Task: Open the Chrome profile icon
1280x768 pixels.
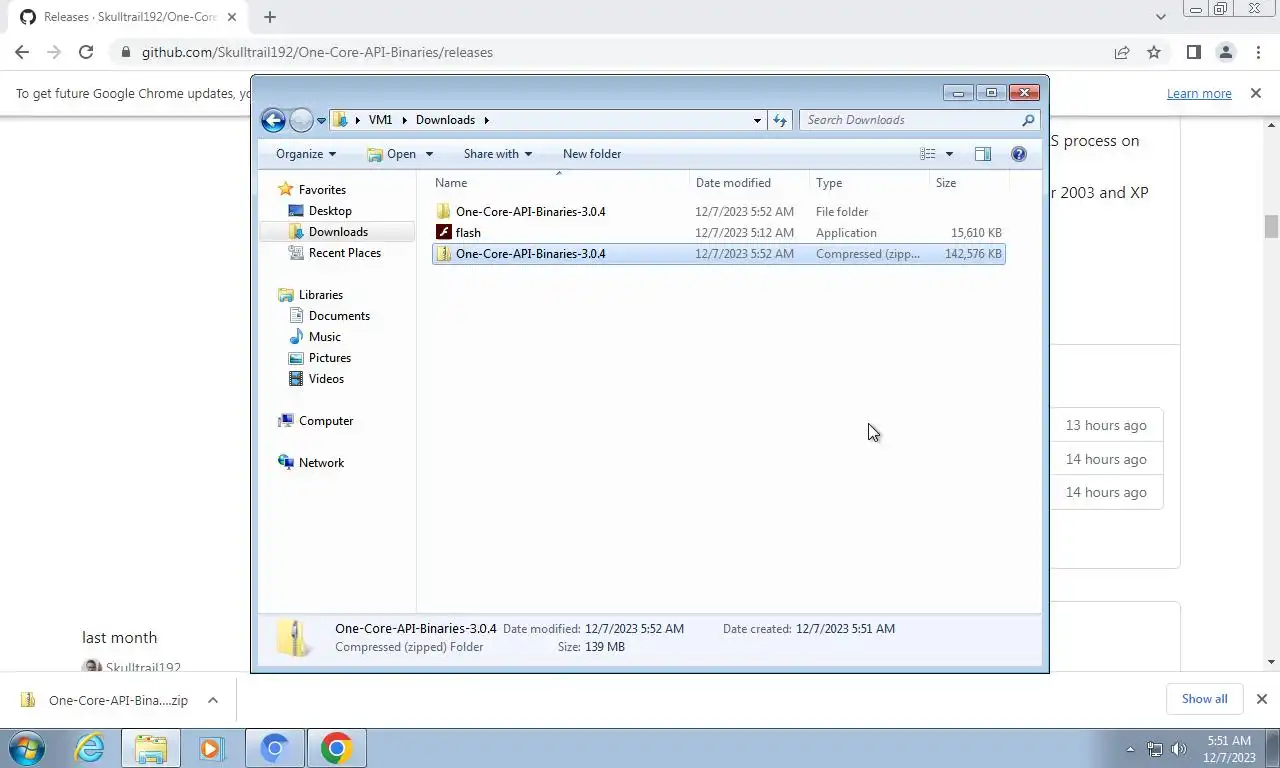Action: point(1225,52)
